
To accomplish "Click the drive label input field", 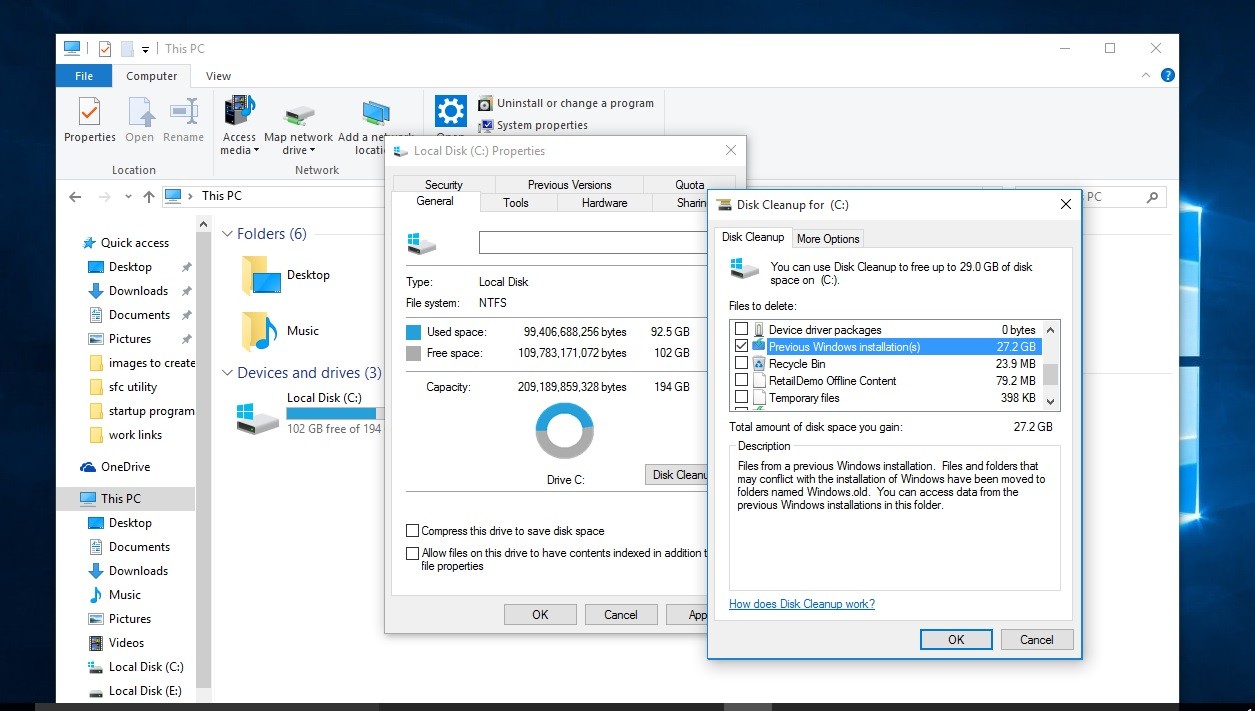I will [x=593, y=242].
